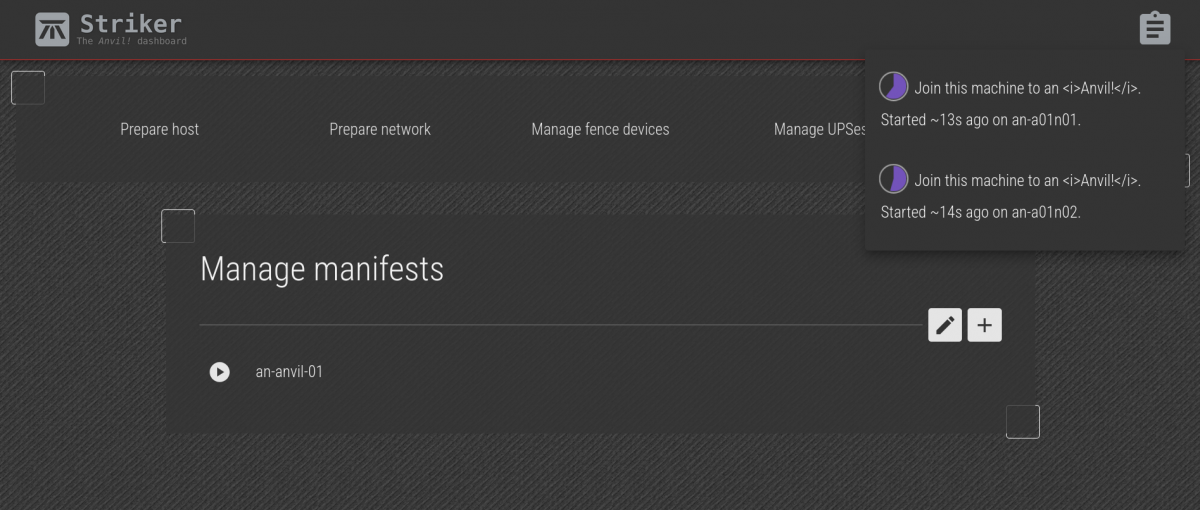Screen dimensions: 1200x510
Task: Click the Striker title text
Action: click(x=130, y=23)
